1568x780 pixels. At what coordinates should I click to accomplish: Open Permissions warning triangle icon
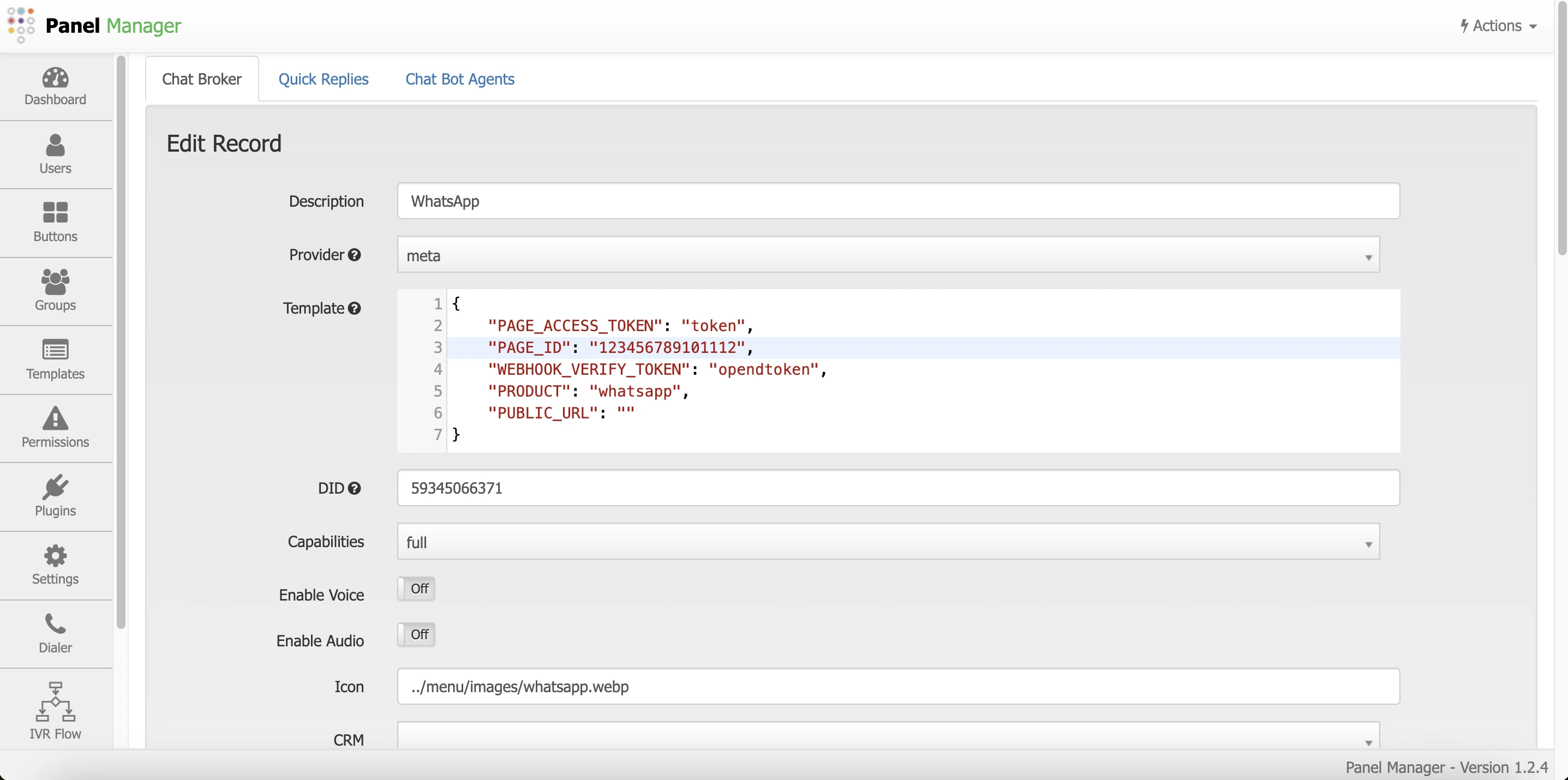[x=55, y=418]
